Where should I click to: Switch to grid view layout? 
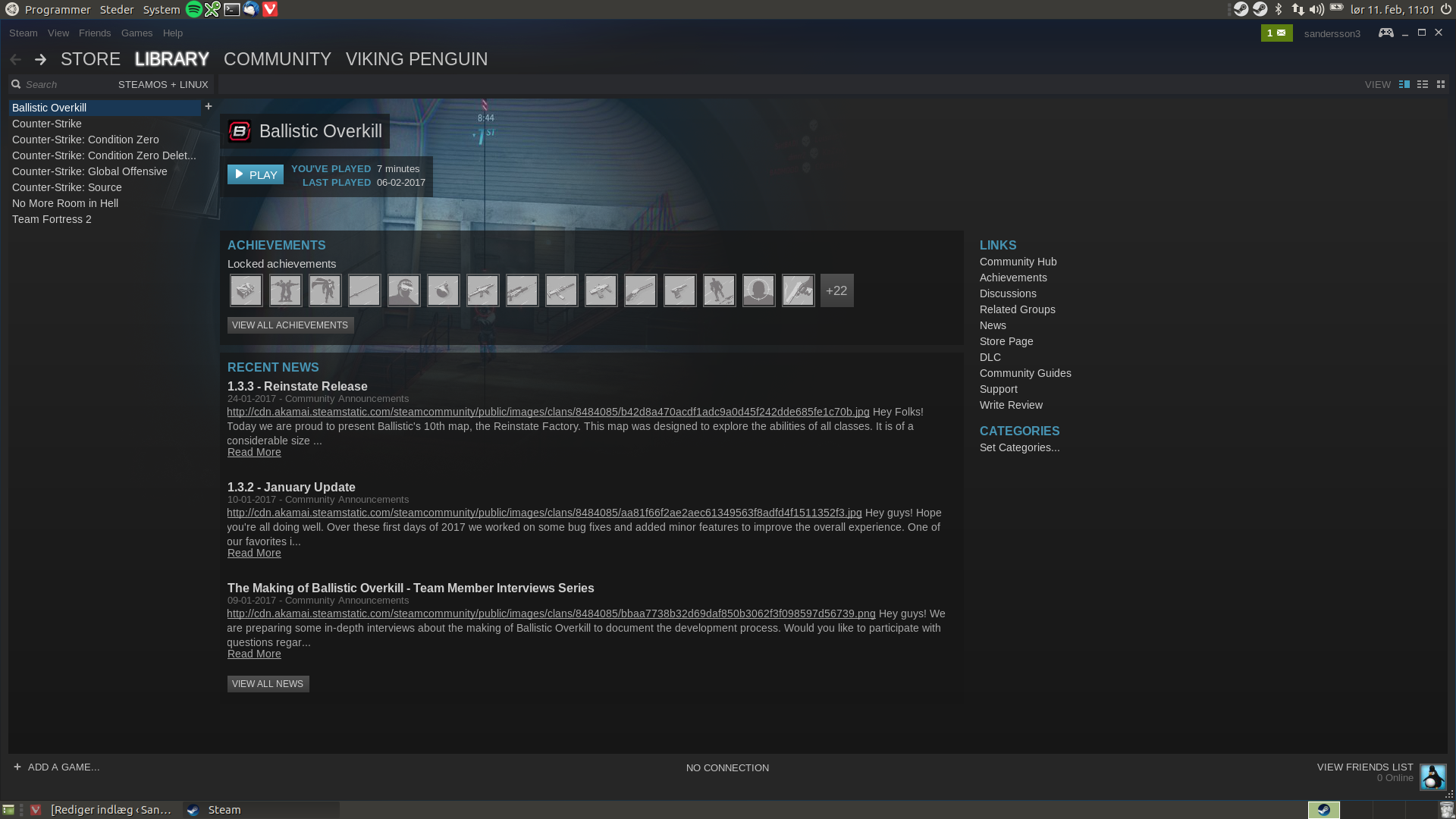coord(1441,84)
